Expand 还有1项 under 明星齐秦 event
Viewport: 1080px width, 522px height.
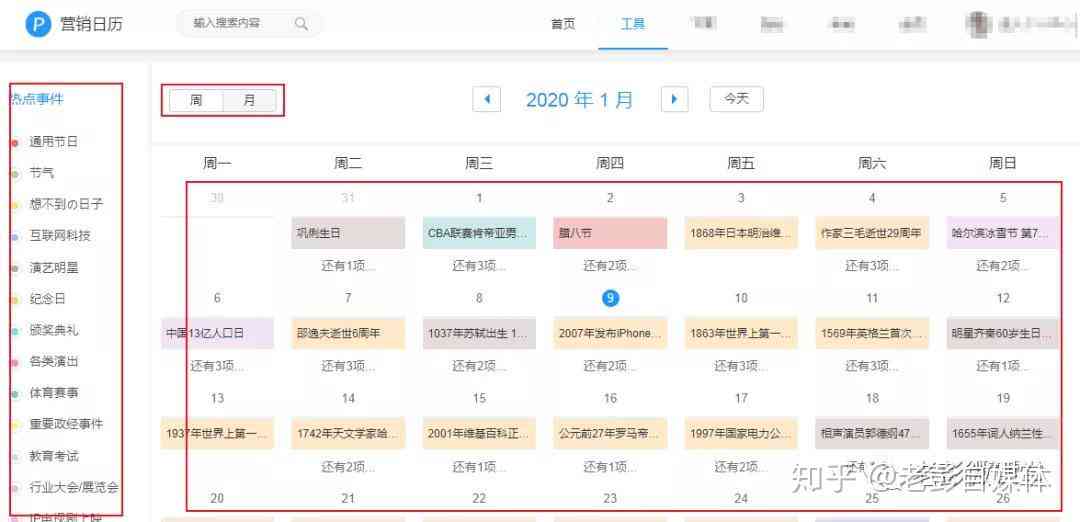pyautogui.click(x=1003, y=366)
